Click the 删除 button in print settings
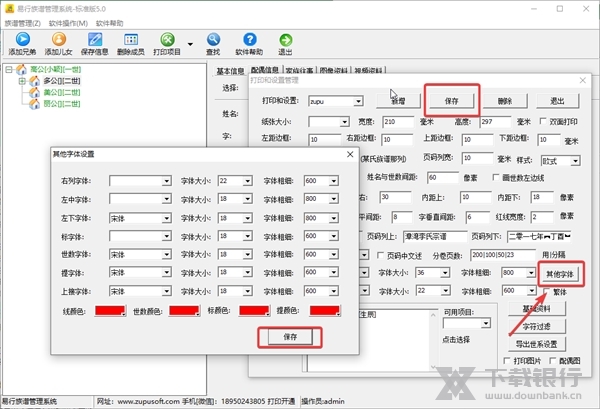Image resolution: width=600 pixels, height=409 pixels. [505, 101]
